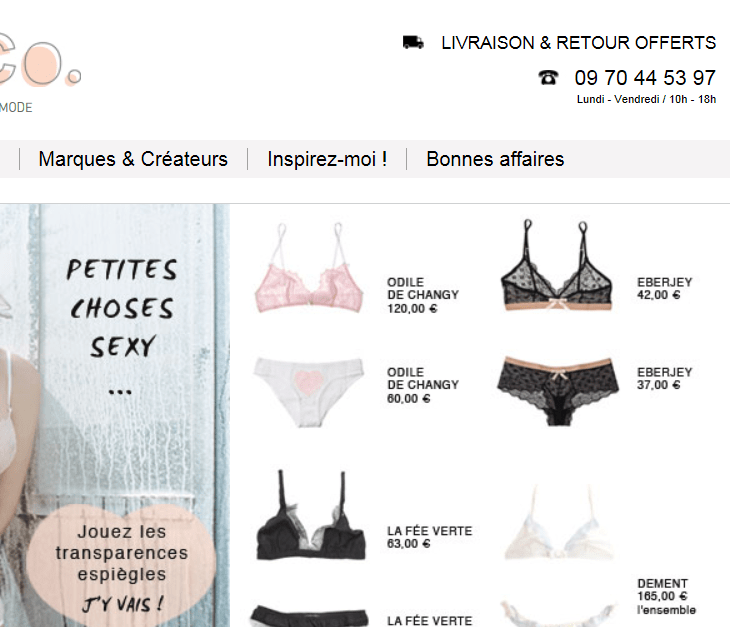Open the white heart panty thumbnail
The width and height of the screenshot is (730, 627).
pyautogui.click(x=309, y=391)
